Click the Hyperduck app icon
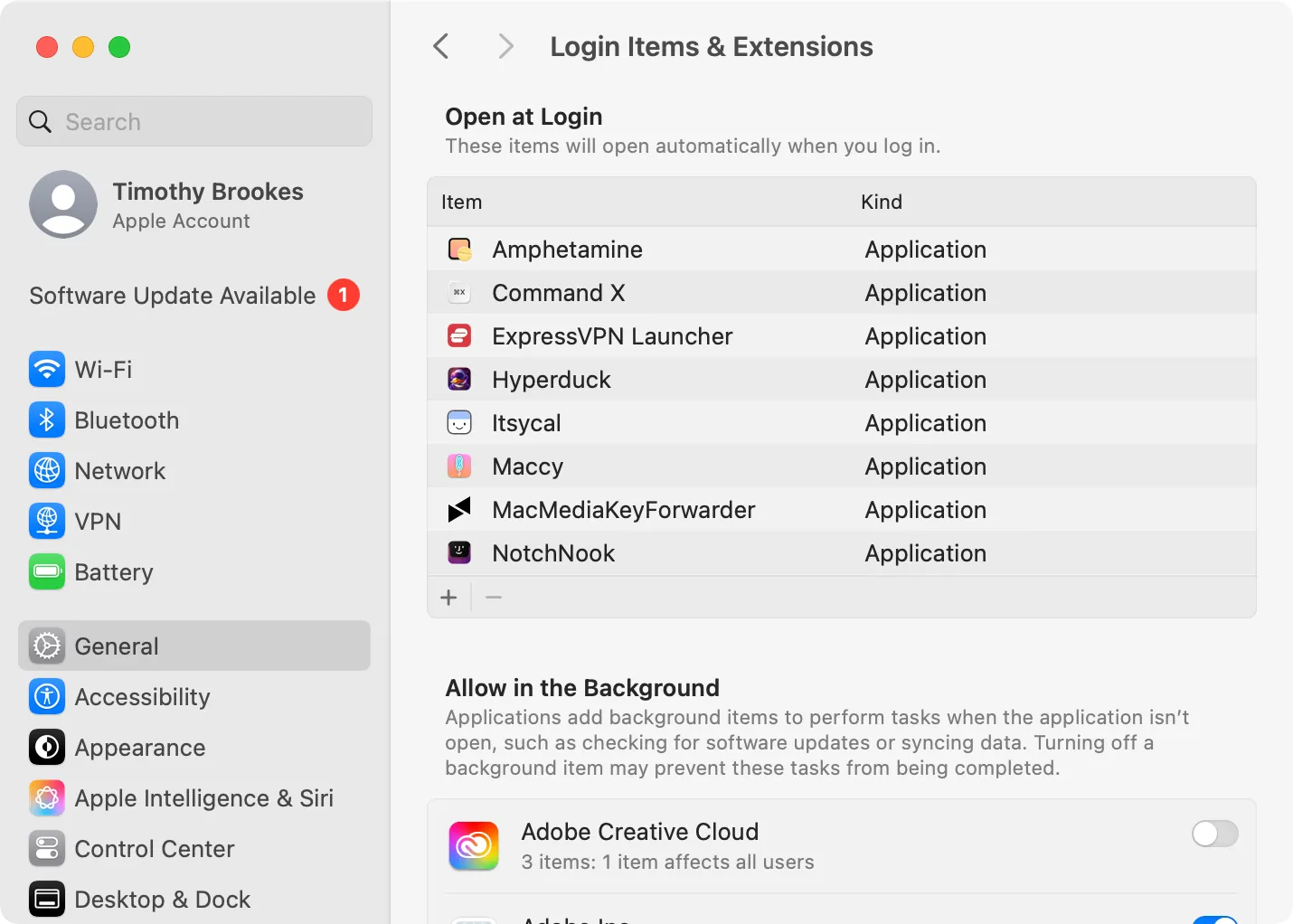This screenshot has height=924, width=1293. point(459,379)
